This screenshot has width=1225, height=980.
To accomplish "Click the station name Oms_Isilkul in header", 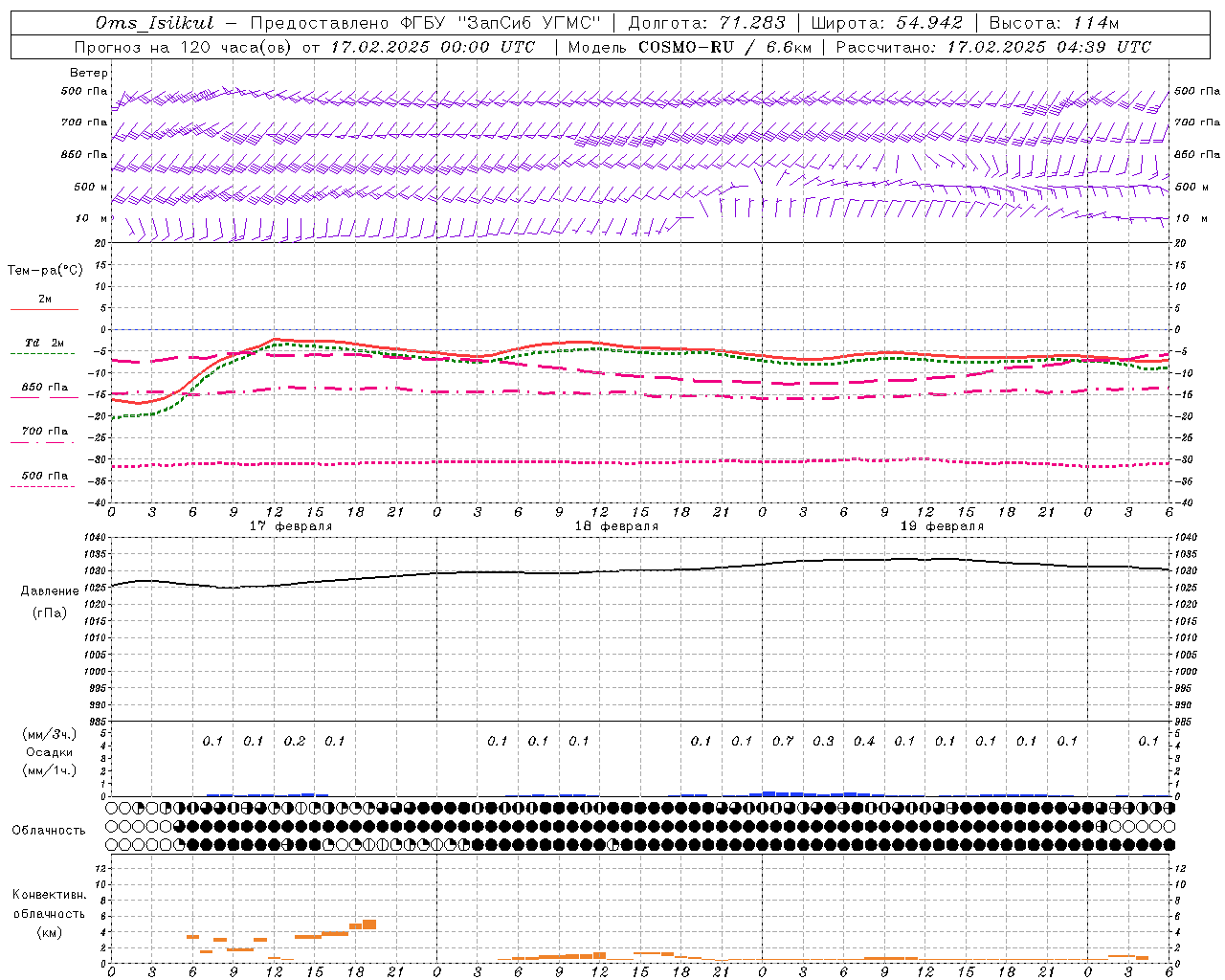I will point(155,23).
